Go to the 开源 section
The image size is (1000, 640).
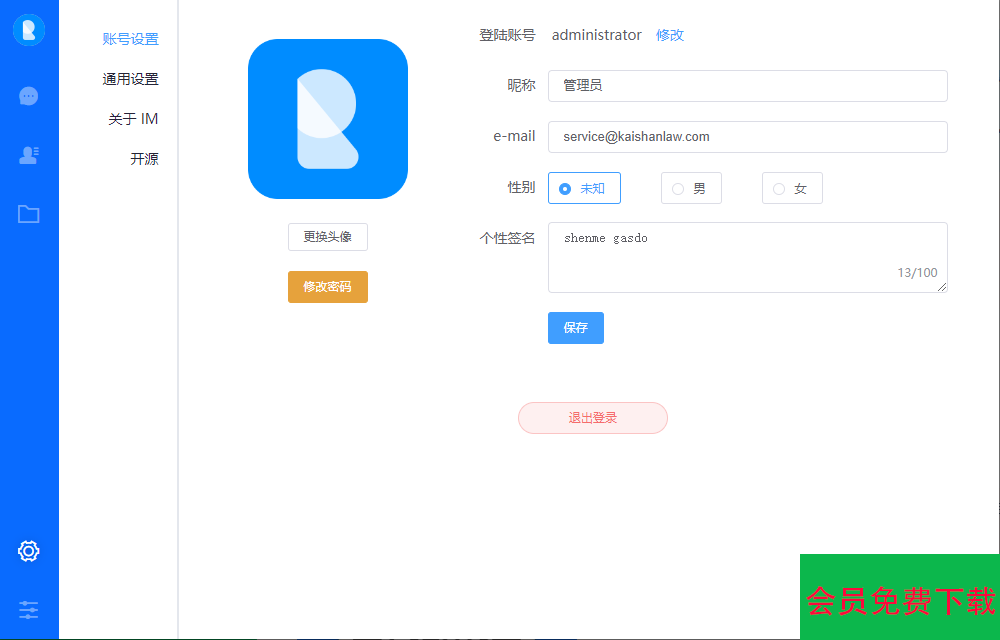144,159
